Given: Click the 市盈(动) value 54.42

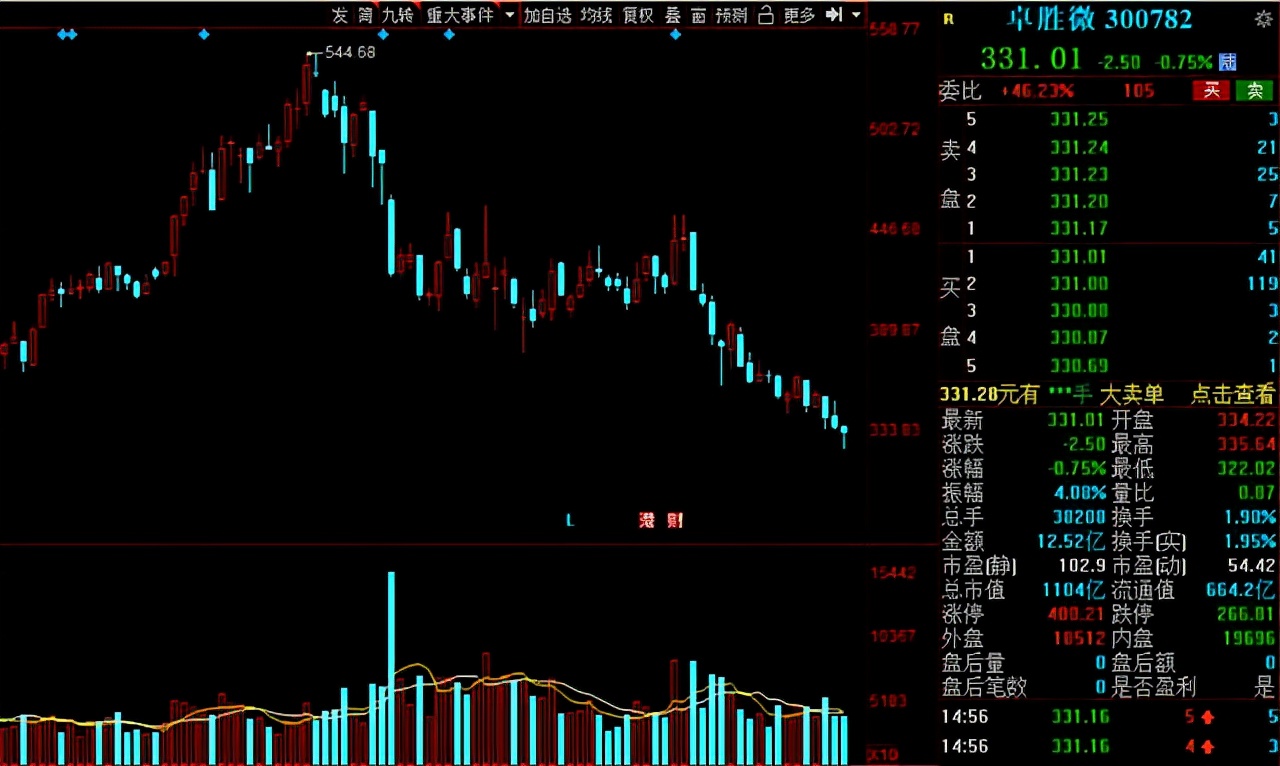Looking at the screenshot, I should (1251, 566).
